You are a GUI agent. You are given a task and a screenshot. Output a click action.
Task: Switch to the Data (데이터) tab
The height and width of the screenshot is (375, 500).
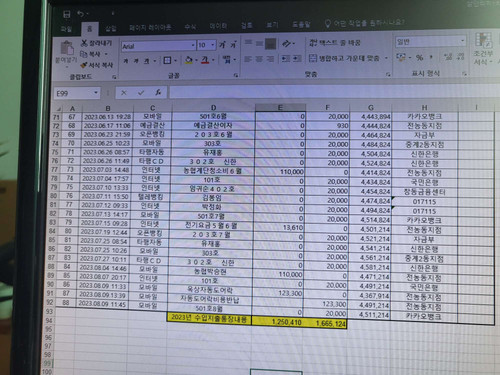(218, 26)
